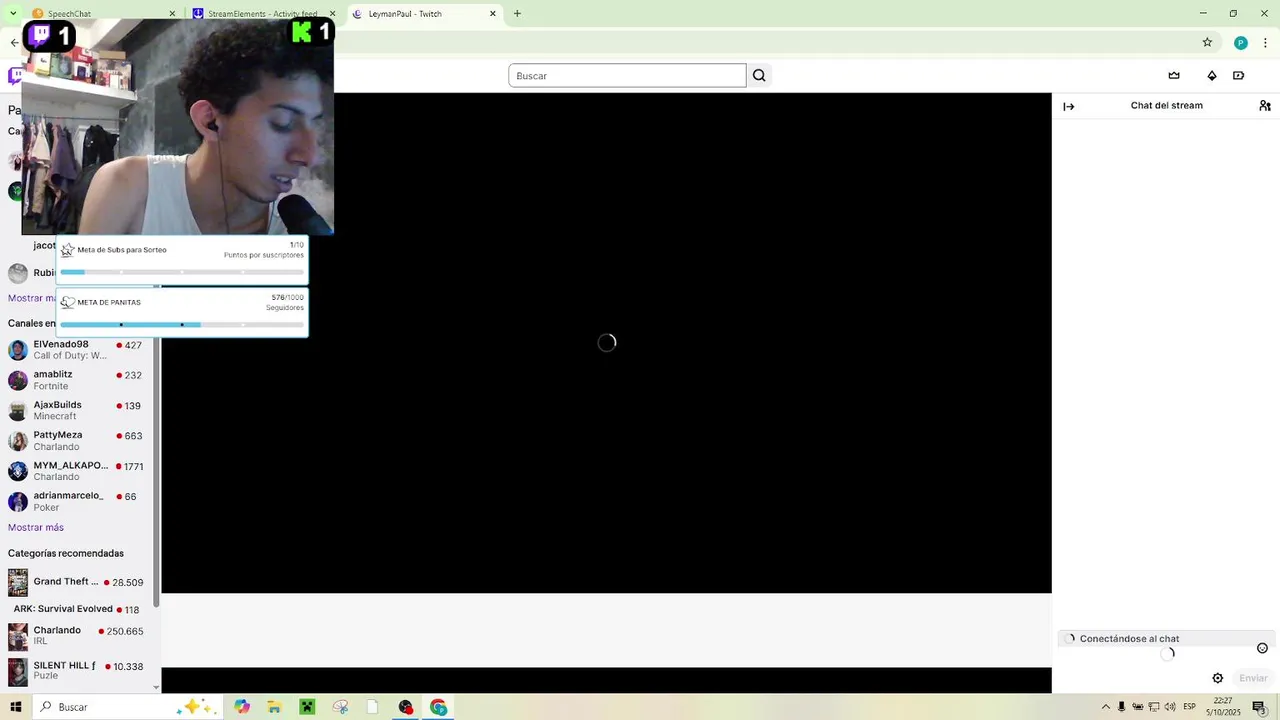Screen dimensions: 1280x720
Task: Show hidden system tray icons
Action: [1105, 707]
